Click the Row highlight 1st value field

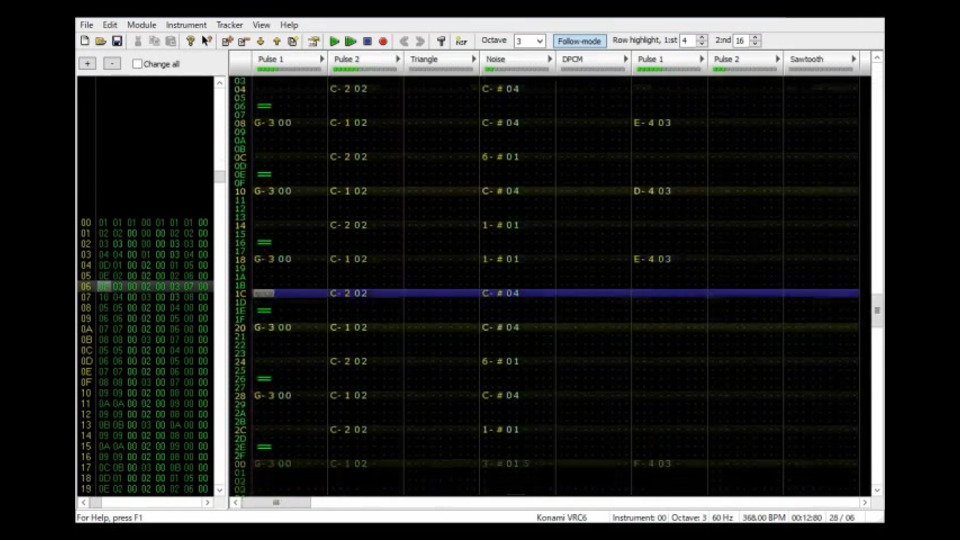(x=688, y=40)
